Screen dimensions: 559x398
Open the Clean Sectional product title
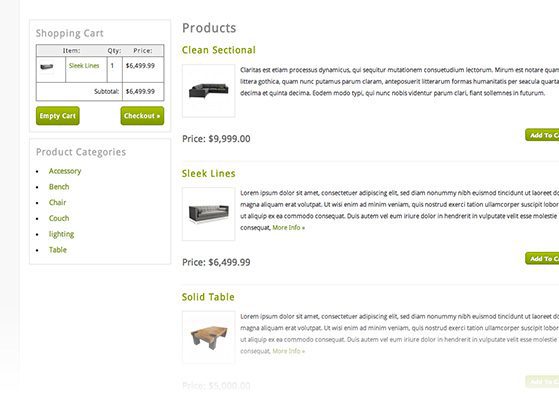point(219,50)
